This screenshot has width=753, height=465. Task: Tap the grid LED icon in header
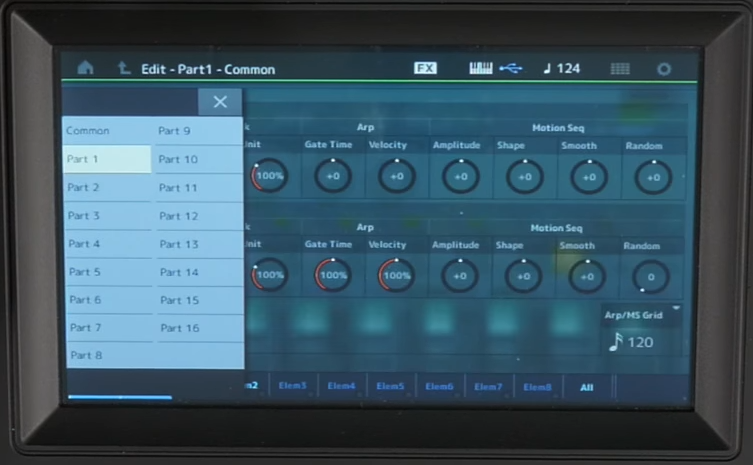click(x=620, y=69)
